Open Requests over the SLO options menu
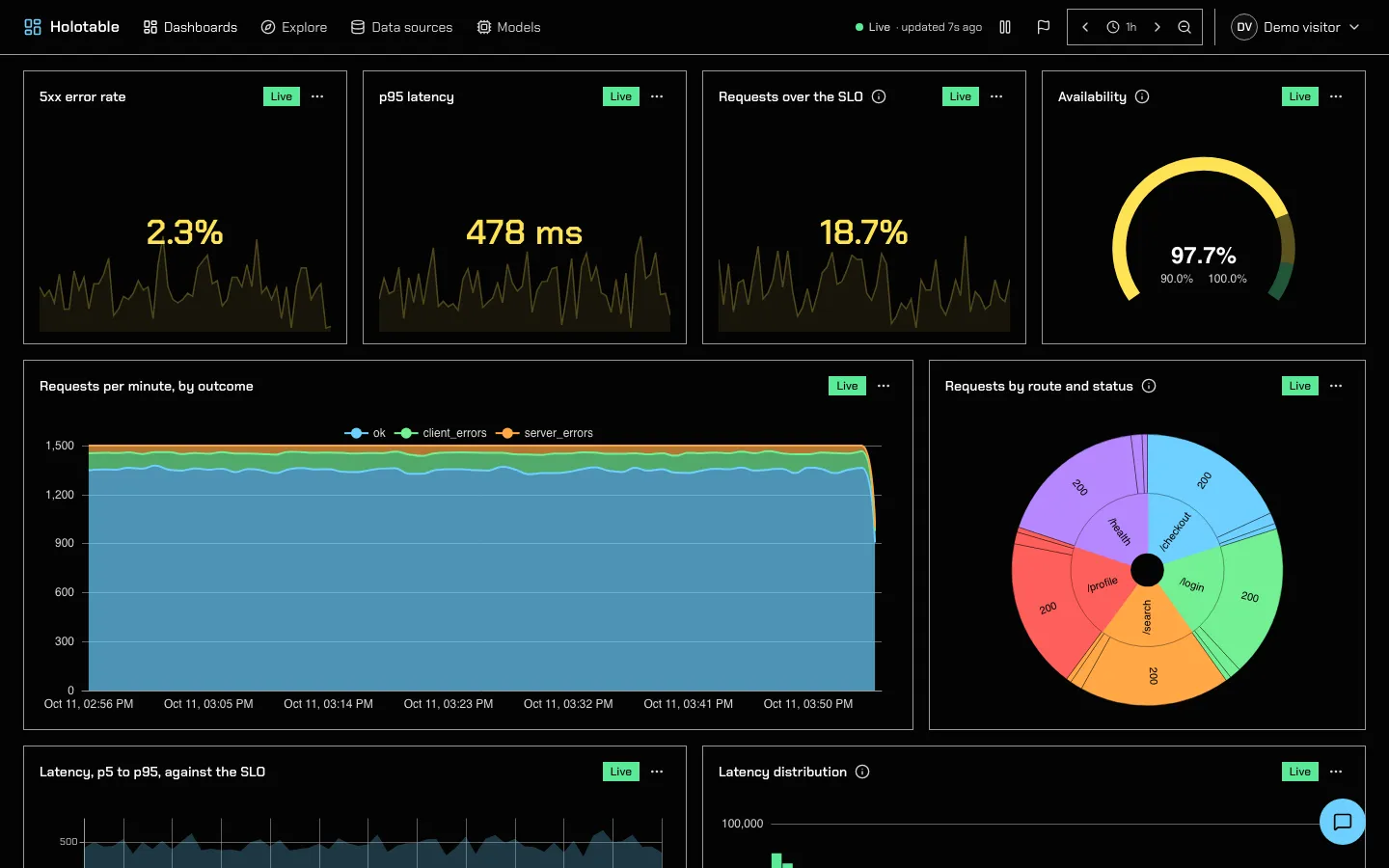Image resolution: width=1389 pixels, height=868 pixels. click(x=996, y=96)
